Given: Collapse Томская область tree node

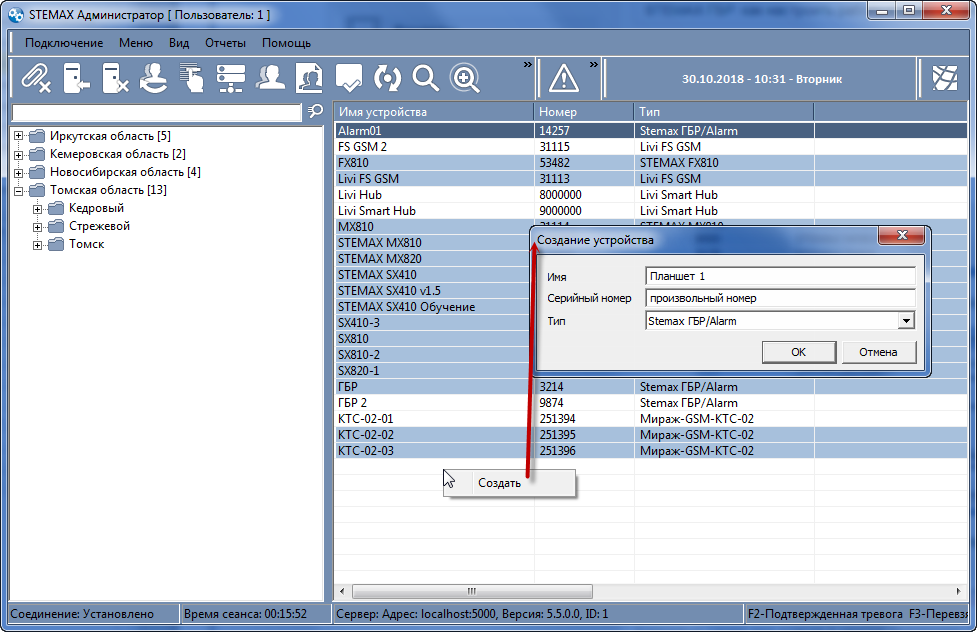Looking at the screenshot, I should tap(19, 191).
